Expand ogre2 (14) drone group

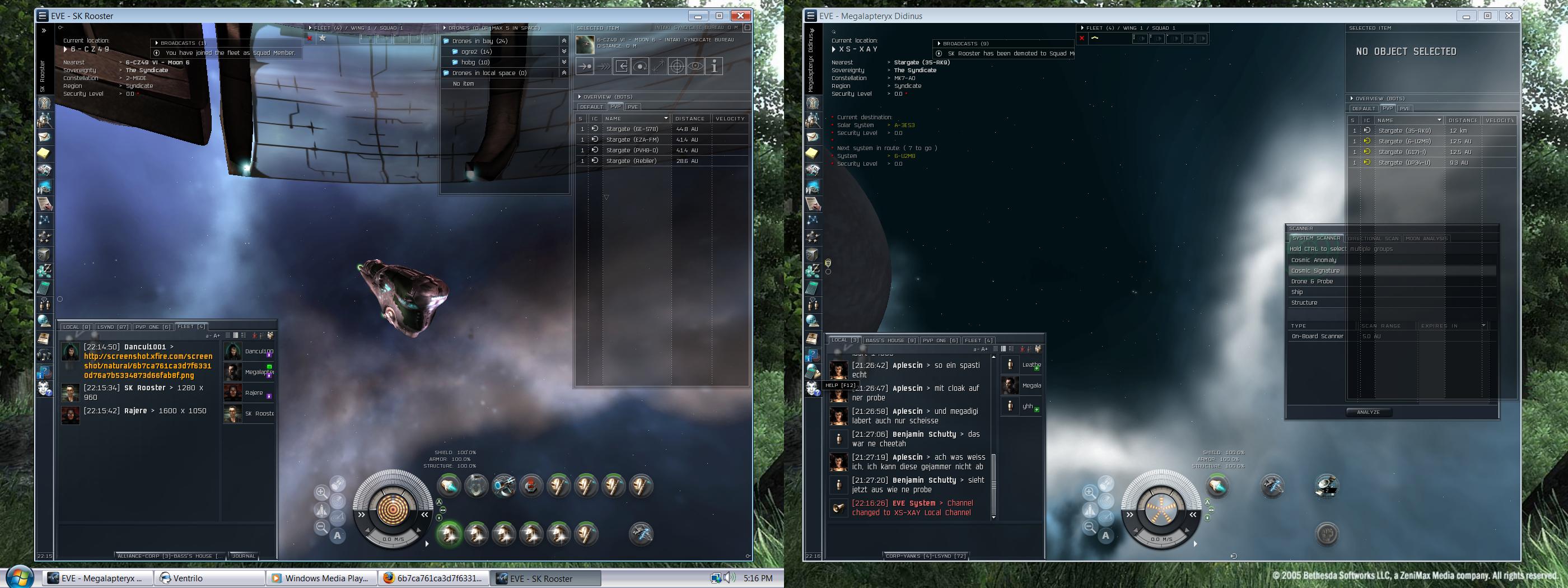[x=564, y=52]
